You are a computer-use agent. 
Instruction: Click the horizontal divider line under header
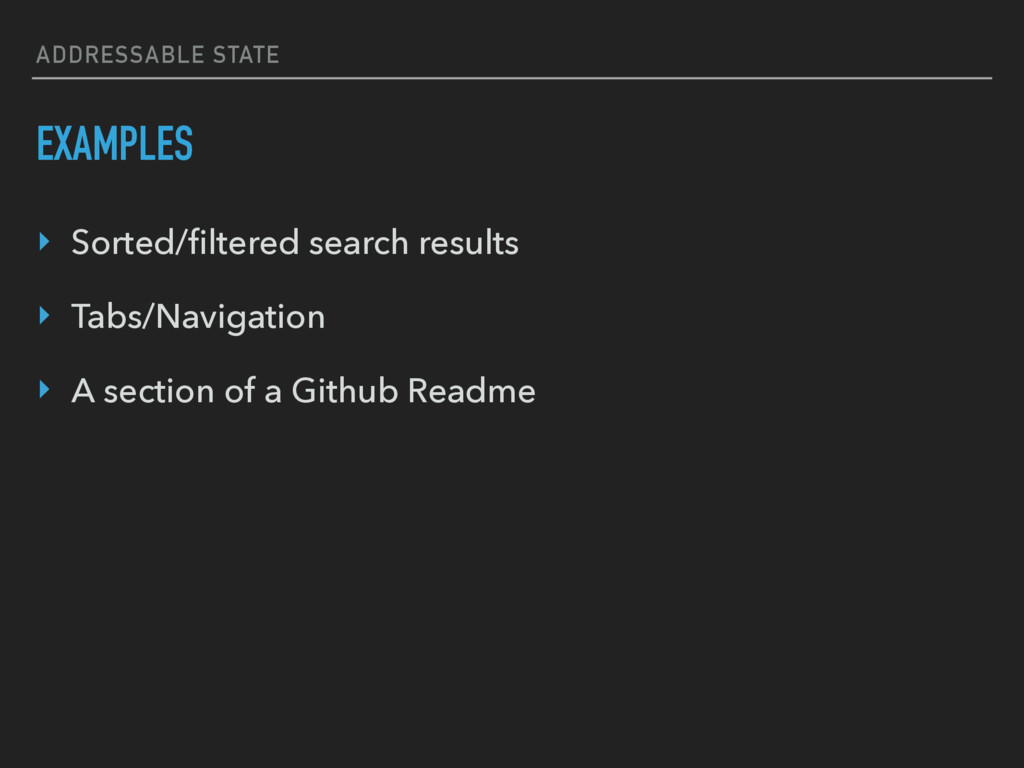click(x=512, y=78)
